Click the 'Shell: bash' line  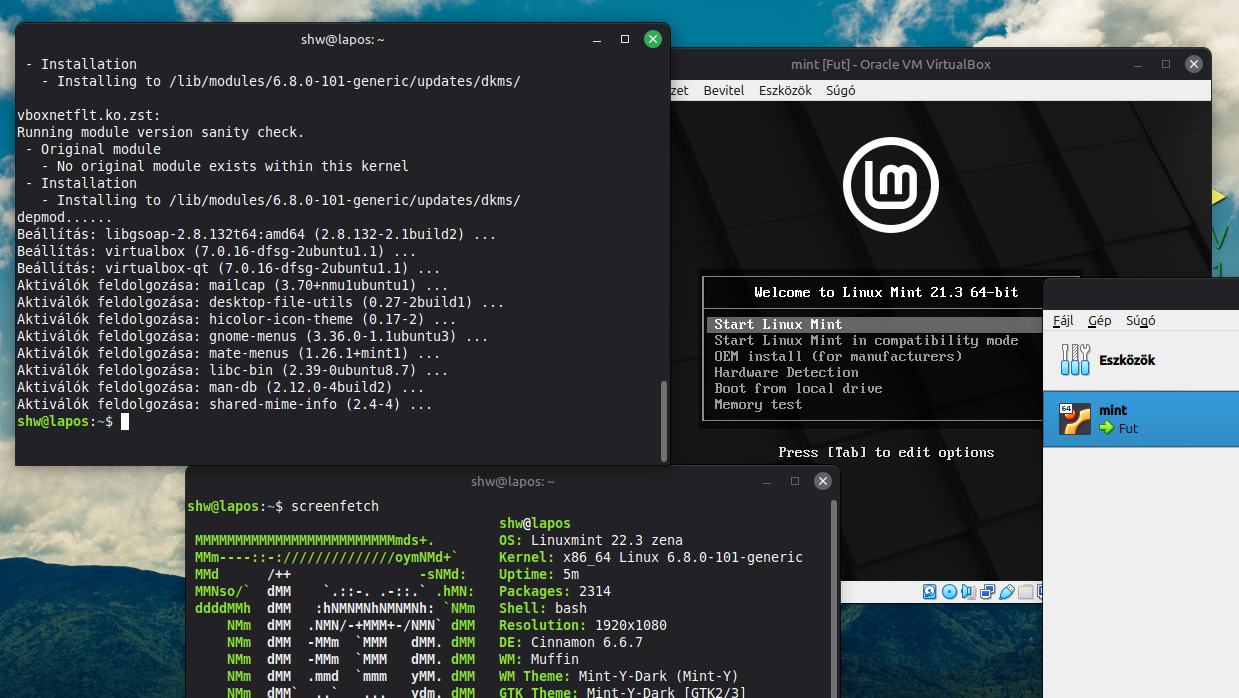point(542,608)
